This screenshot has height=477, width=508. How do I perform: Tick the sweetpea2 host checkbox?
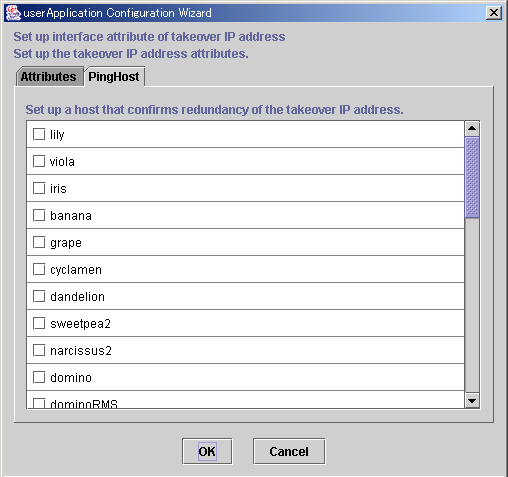coord(39,323)
